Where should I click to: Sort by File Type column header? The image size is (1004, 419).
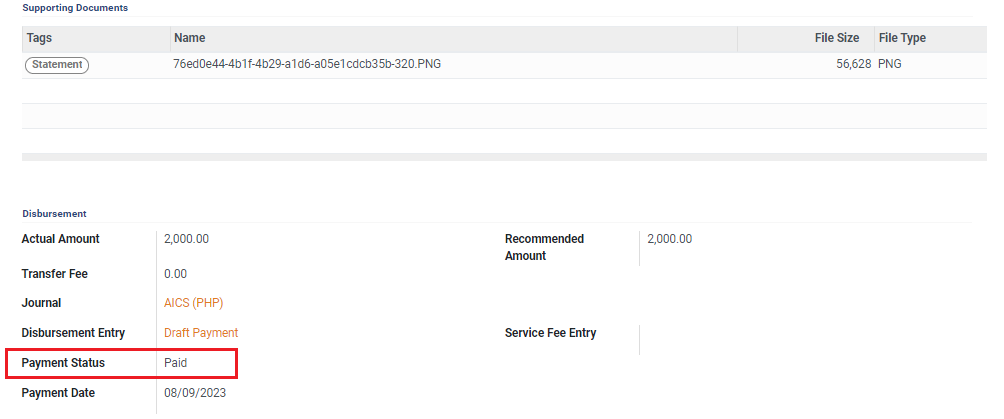pyautogui.click(x=902, y=38)
